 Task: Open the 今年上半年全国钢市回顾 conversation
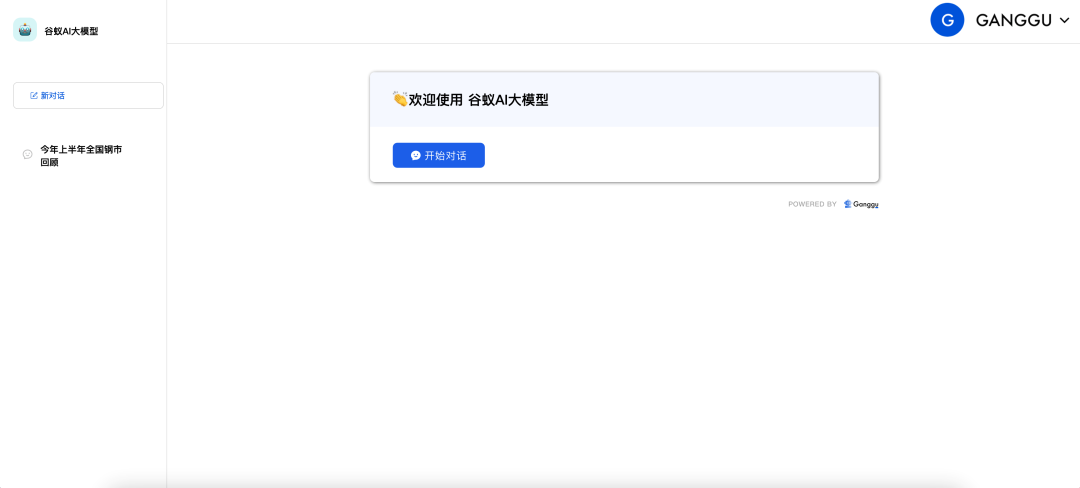(x=81, y=156)
